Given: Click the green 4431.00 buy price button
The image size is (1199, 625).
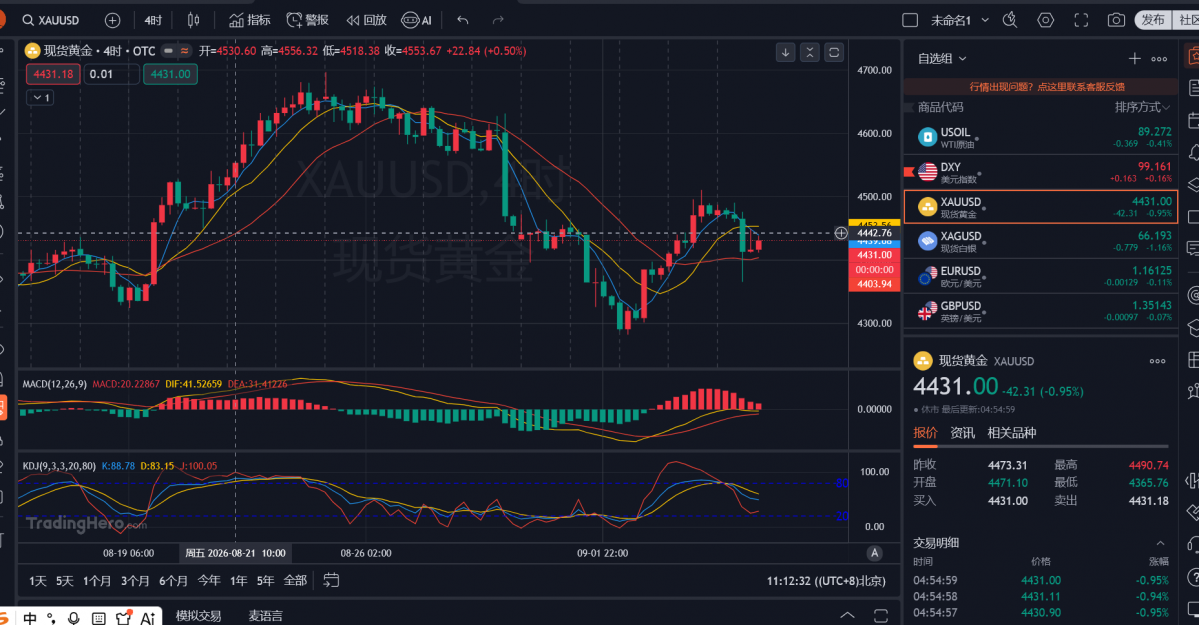Looking at the screenshot, I should (171, 74).
